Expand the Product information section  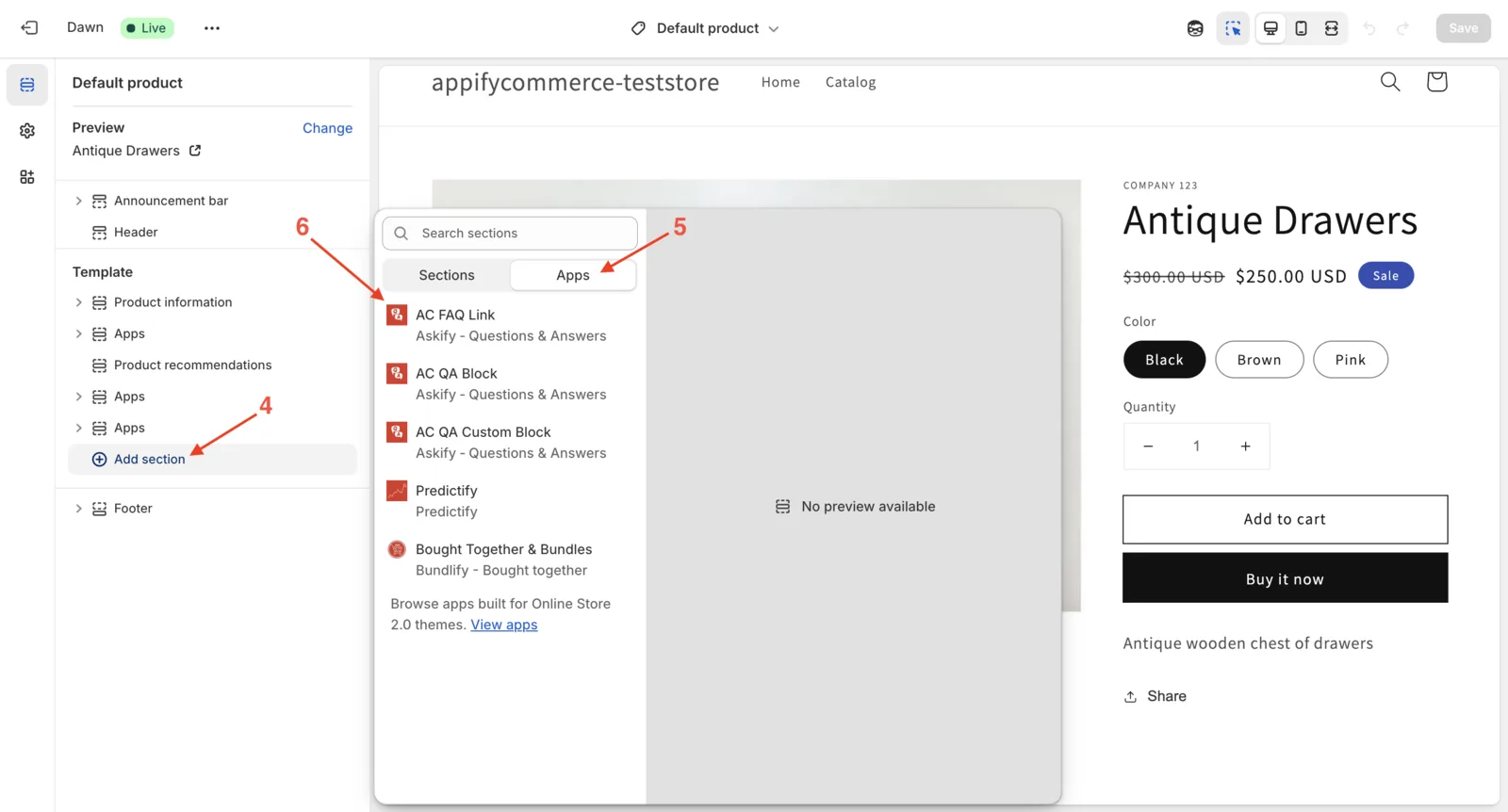[79, 302]
